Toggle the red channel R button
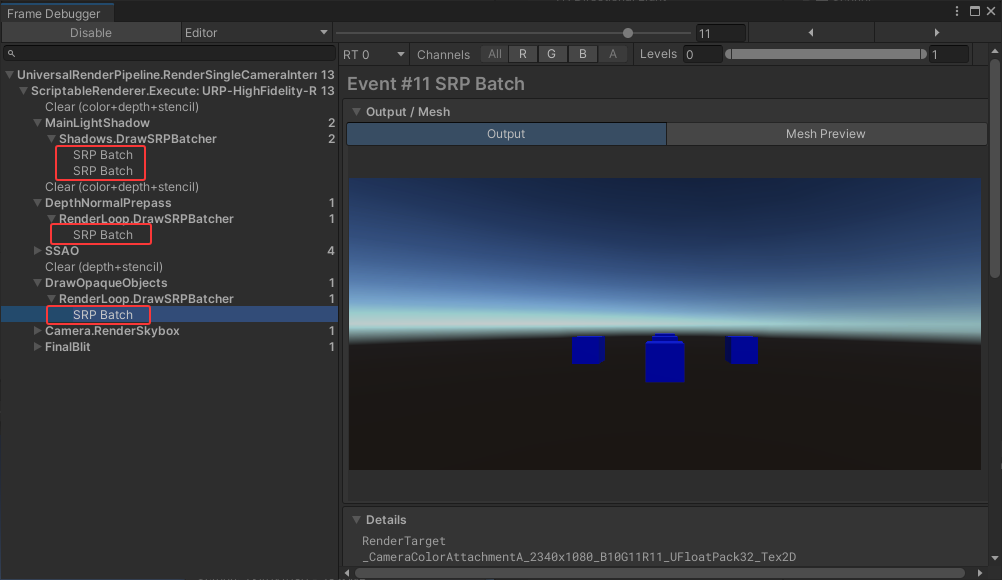 522,54
